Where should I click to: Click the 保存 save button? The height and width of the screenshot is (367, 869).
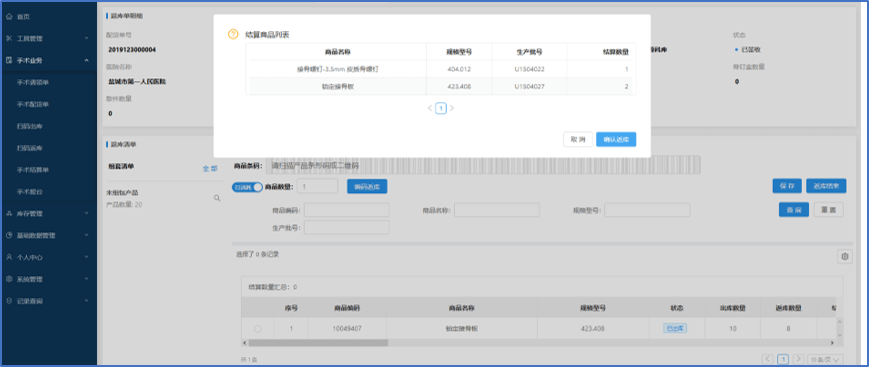pyautogui.click(x=787, y=186)
